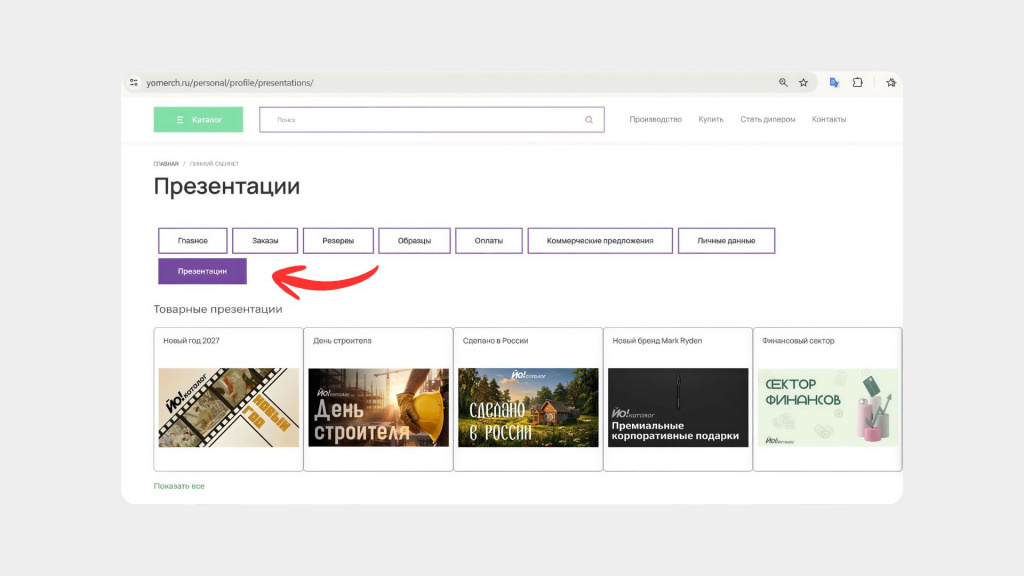This screenshot has width=1024, height=576.
Task: Open the Оплаты tab
Action: [x=489, y=240]
